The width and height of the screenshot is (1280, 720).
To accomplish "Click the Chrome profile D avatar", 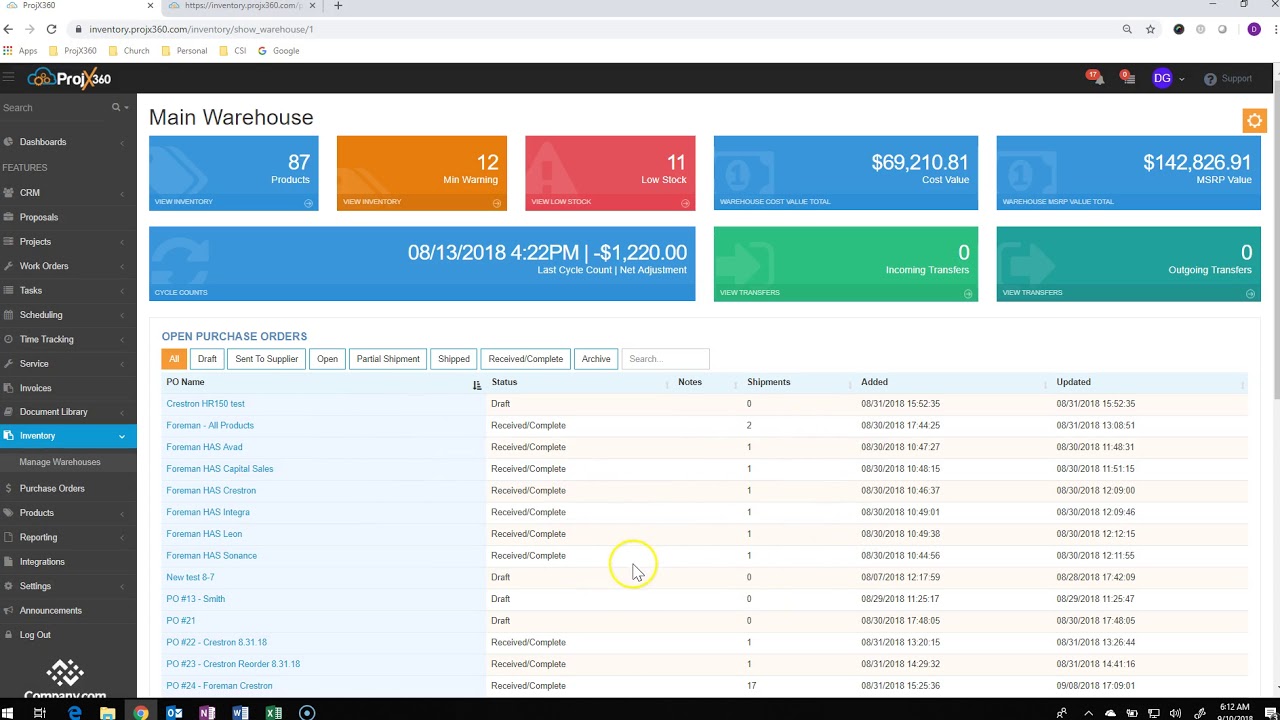I will tap(1254, 29).
